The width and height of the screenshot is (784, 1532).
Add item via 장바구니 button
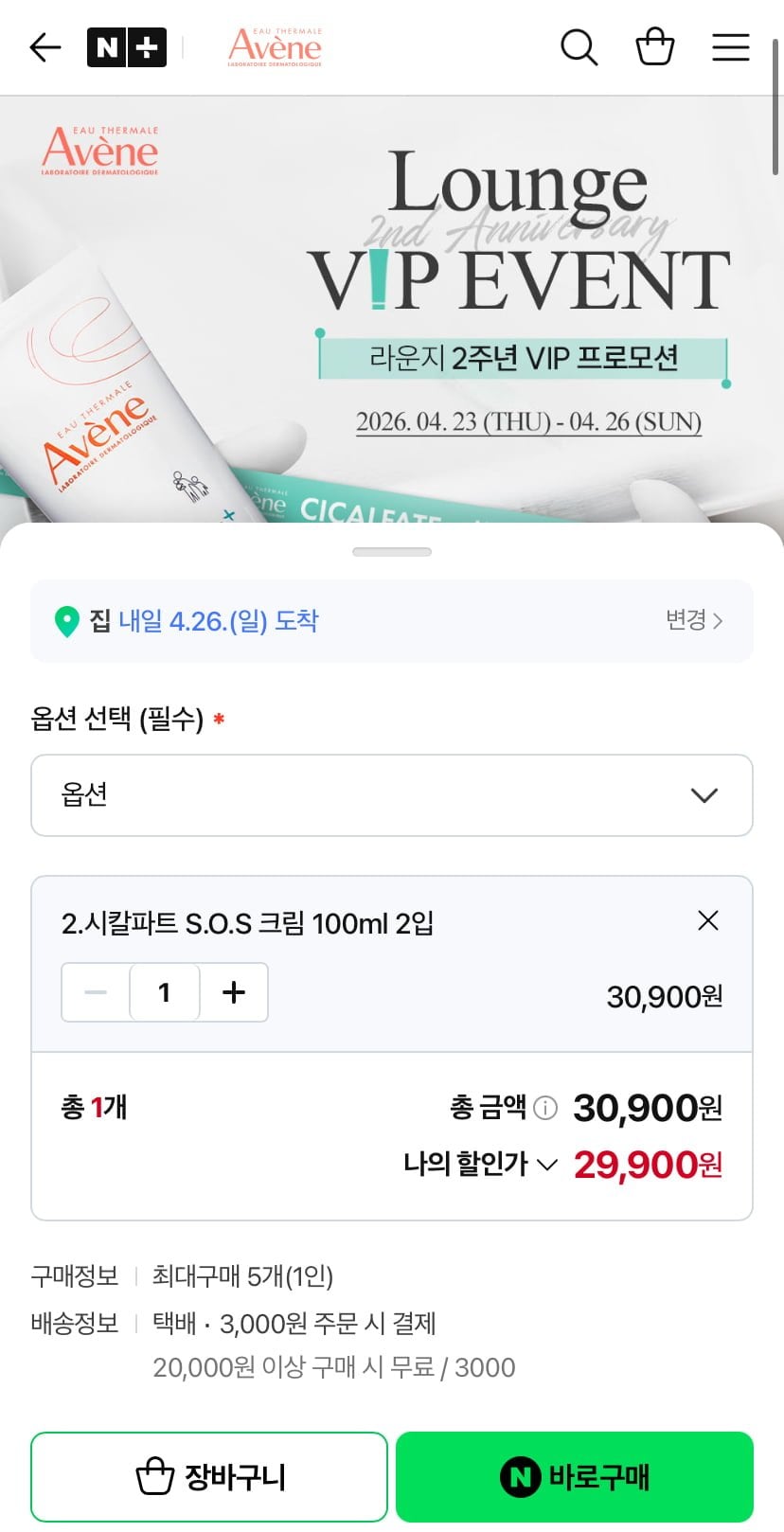(209, 1476)
